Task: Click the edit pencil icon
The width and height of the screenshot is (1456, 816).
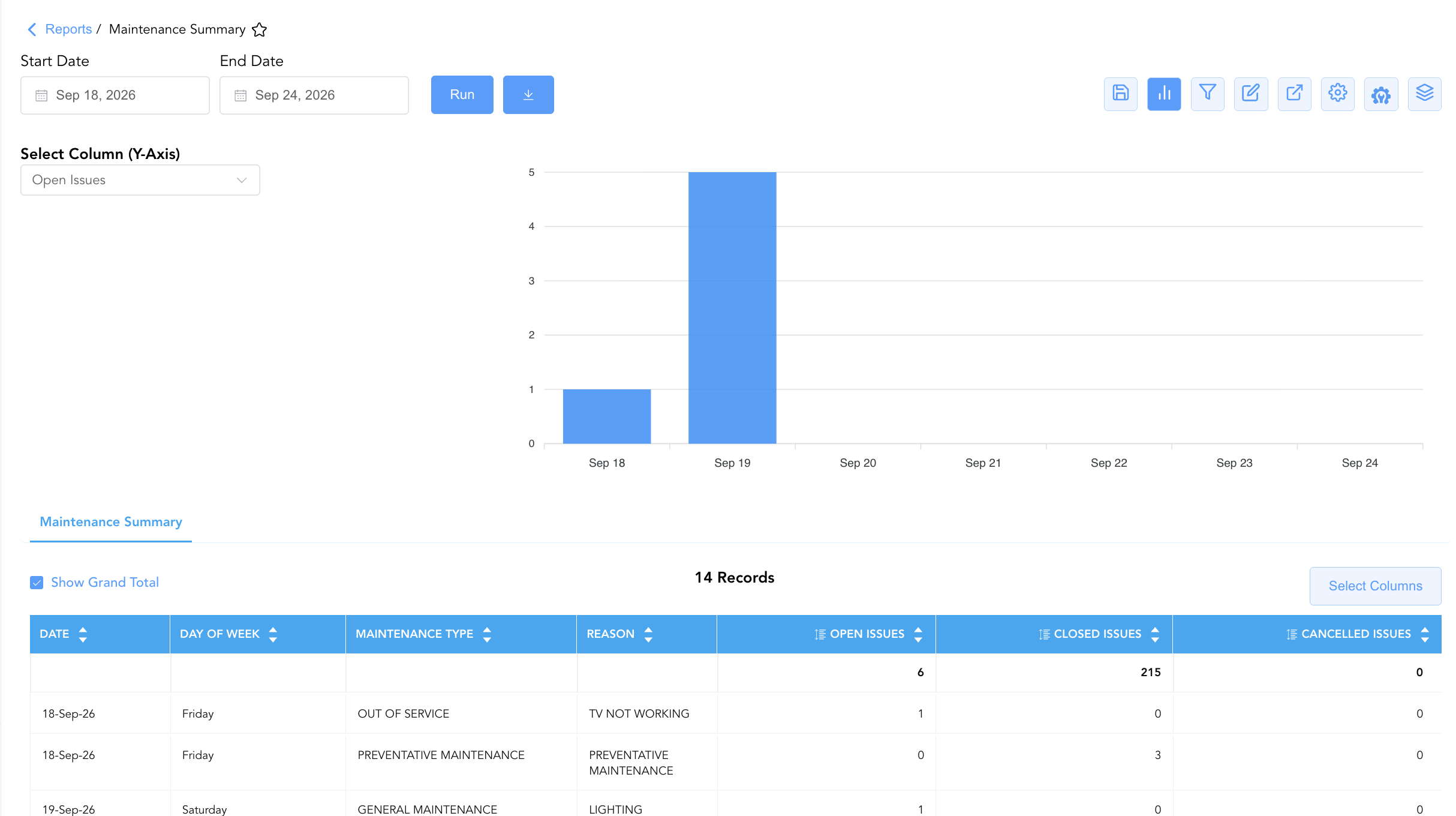Action: click(1251, 94)
